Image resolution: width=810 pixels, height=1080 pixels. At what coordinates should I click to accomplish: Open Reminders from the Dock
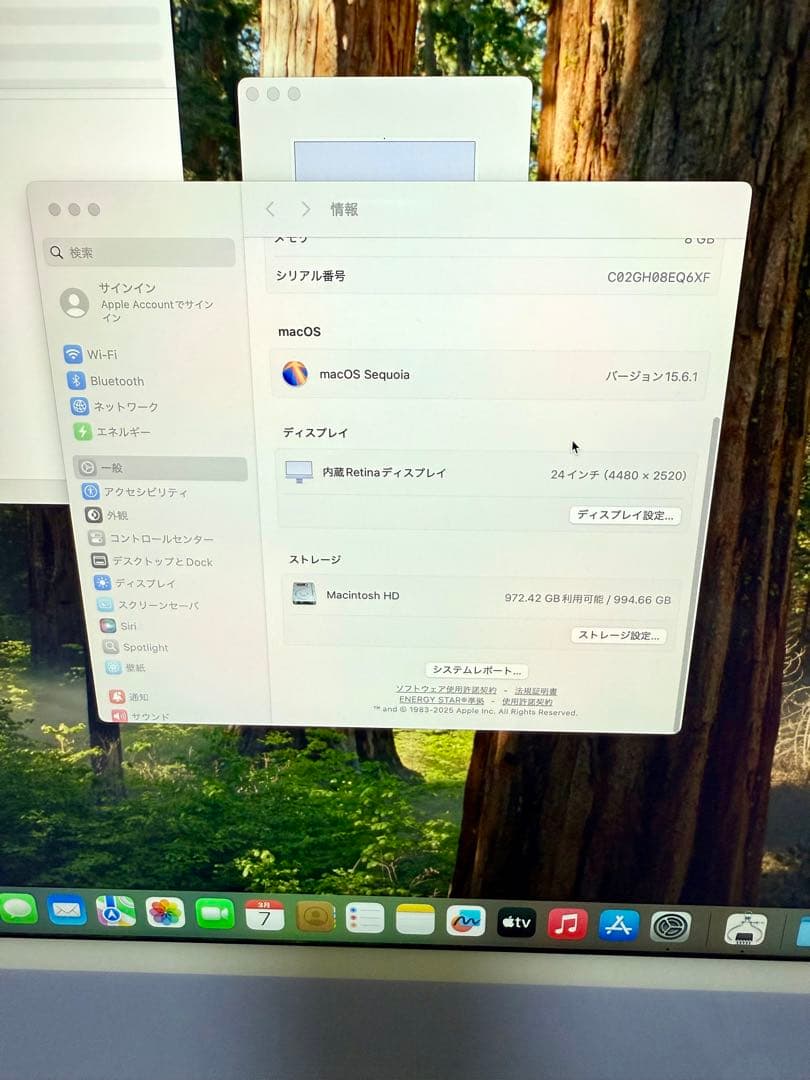pos(365,918)
